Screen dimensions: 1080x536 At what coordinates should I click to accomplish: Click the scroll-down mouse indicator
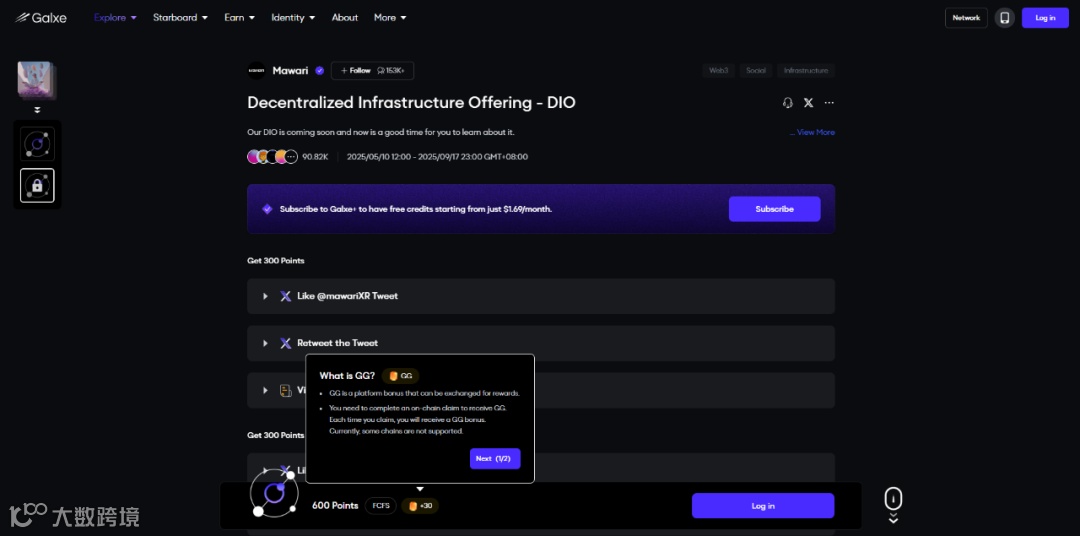click(x=893, y=506)
